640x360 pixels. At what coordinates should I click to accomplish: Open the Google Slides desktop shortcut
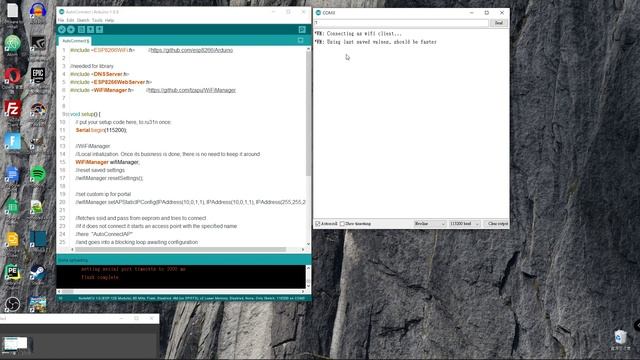tap(12, 240)
